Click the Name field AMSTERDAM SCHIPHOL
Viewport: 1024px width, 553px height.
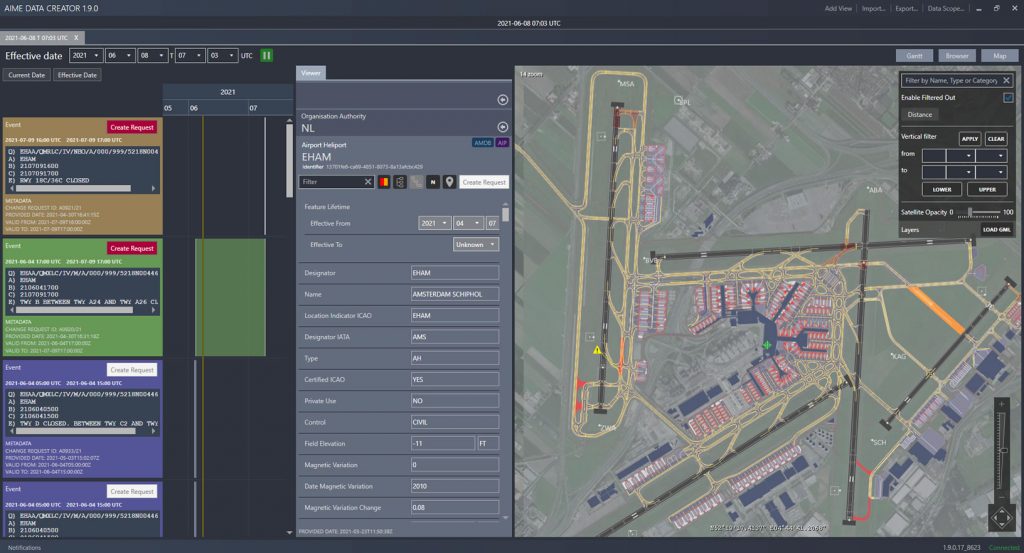point(455,294)
